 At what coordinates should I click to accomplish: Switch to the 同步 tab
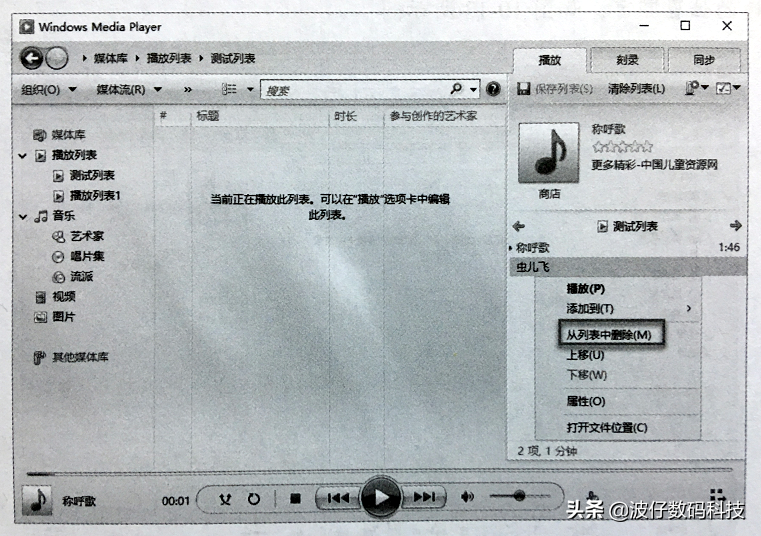(704, 60)
